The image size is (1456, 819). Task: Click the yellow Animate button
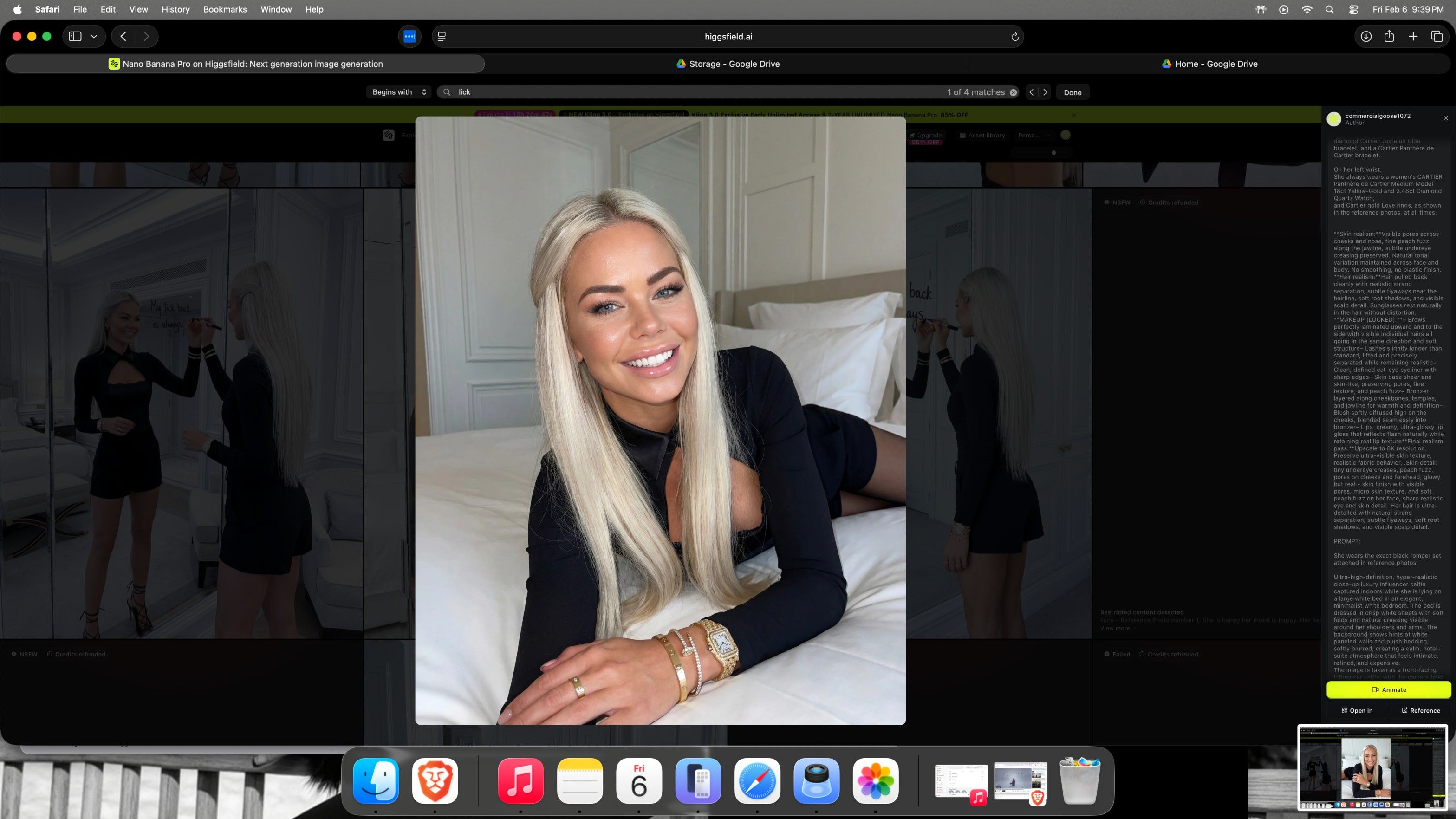click(1388, 689)
